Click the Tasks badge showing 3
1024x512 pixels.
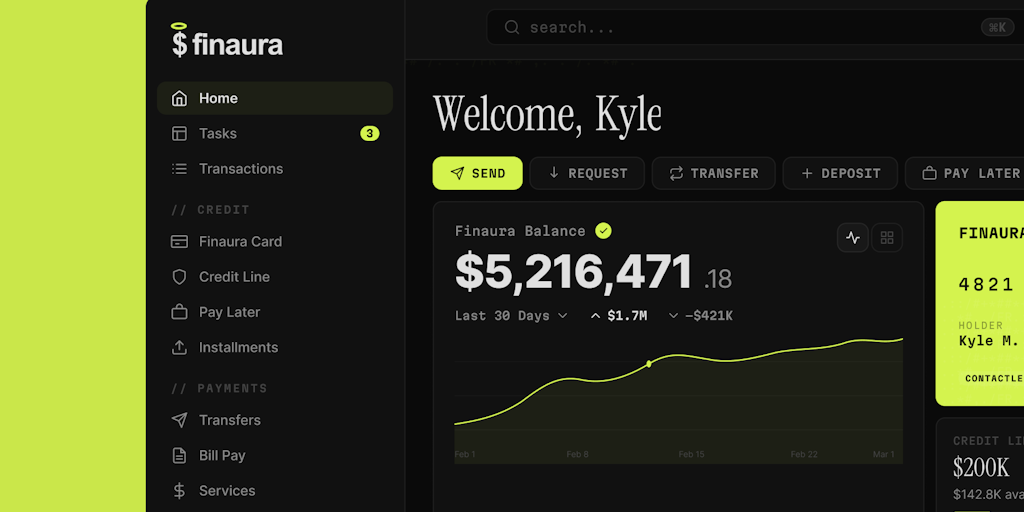370,134
